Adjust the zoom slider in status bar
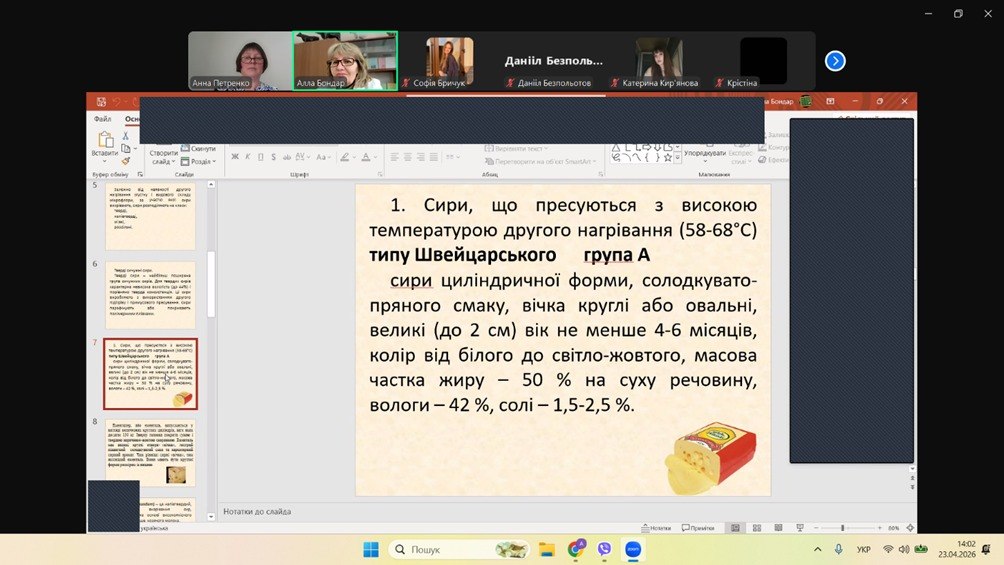 click(x=842, y=528)
